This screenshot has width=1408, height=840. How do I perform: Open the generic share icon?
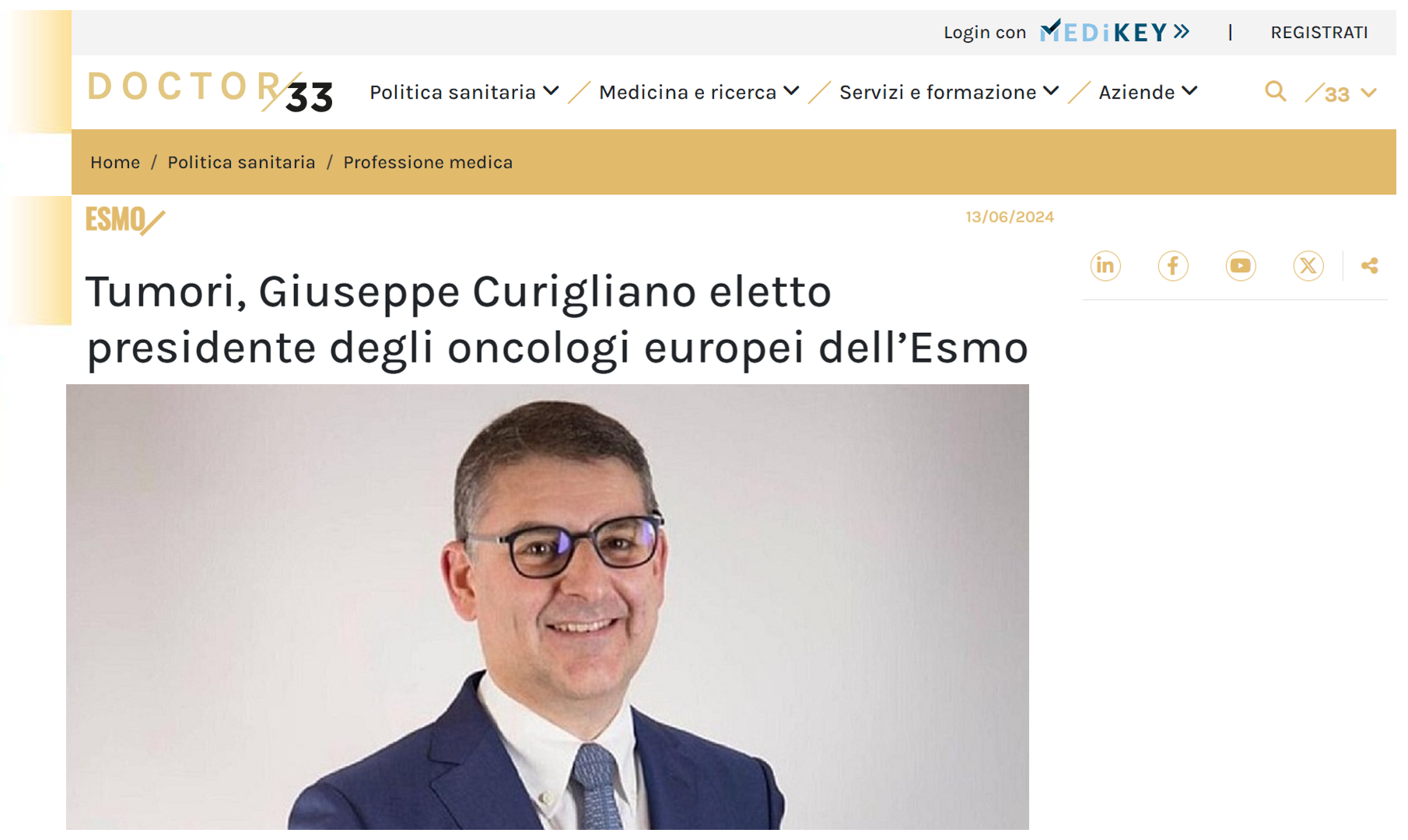[1369, 266]
